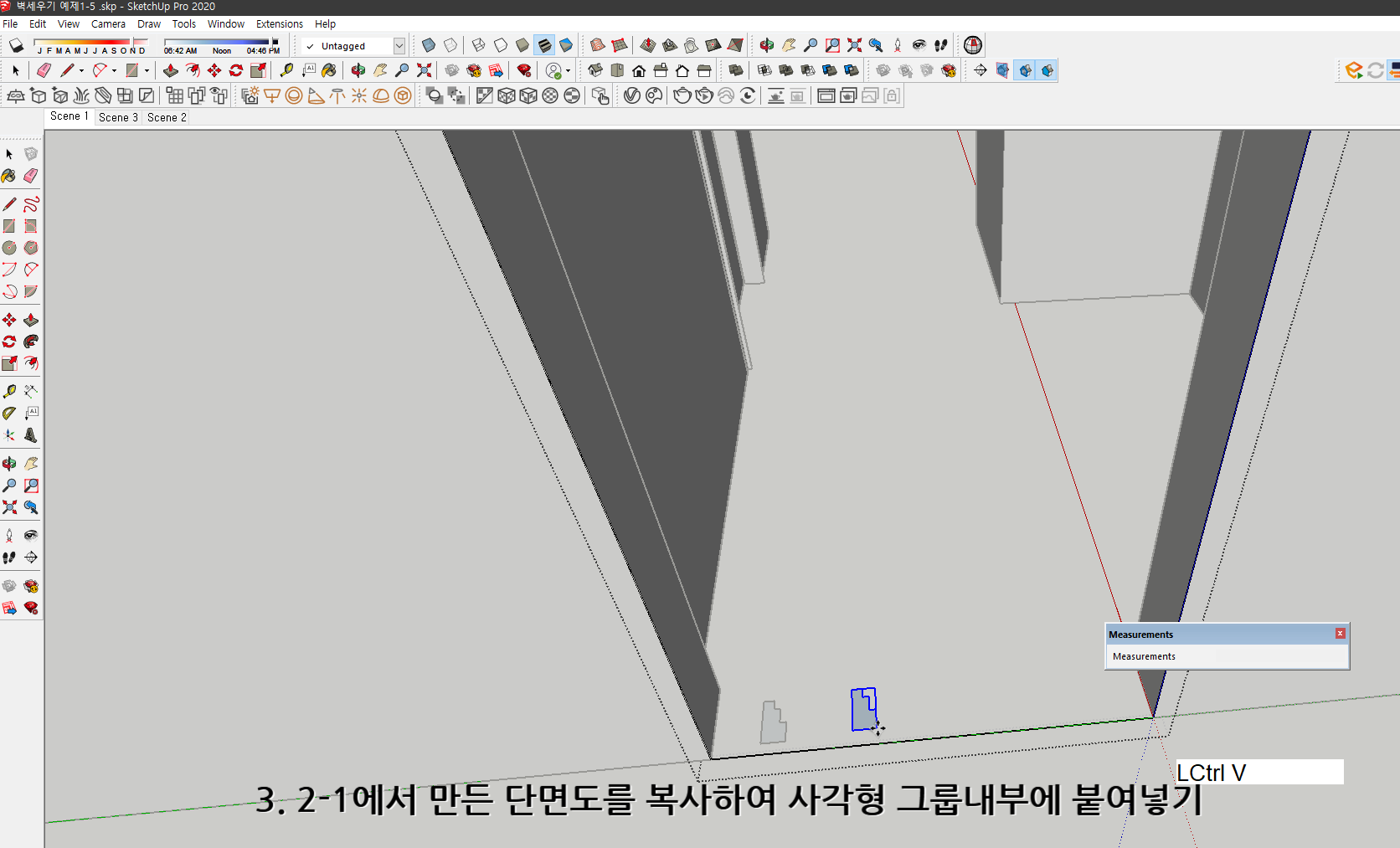1400x848 pixels.
Task: Activate the Push/Pull tool
Action: pos(169,70)
